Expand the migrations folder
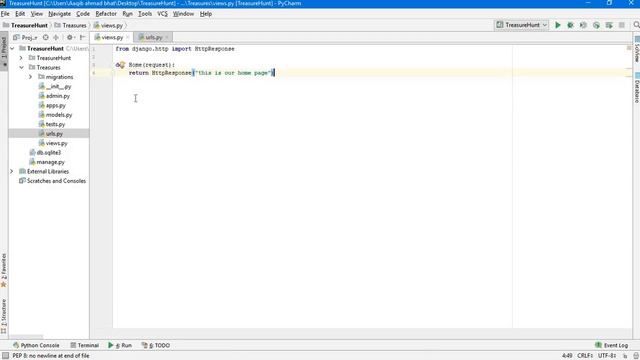 tap(31, 77)
